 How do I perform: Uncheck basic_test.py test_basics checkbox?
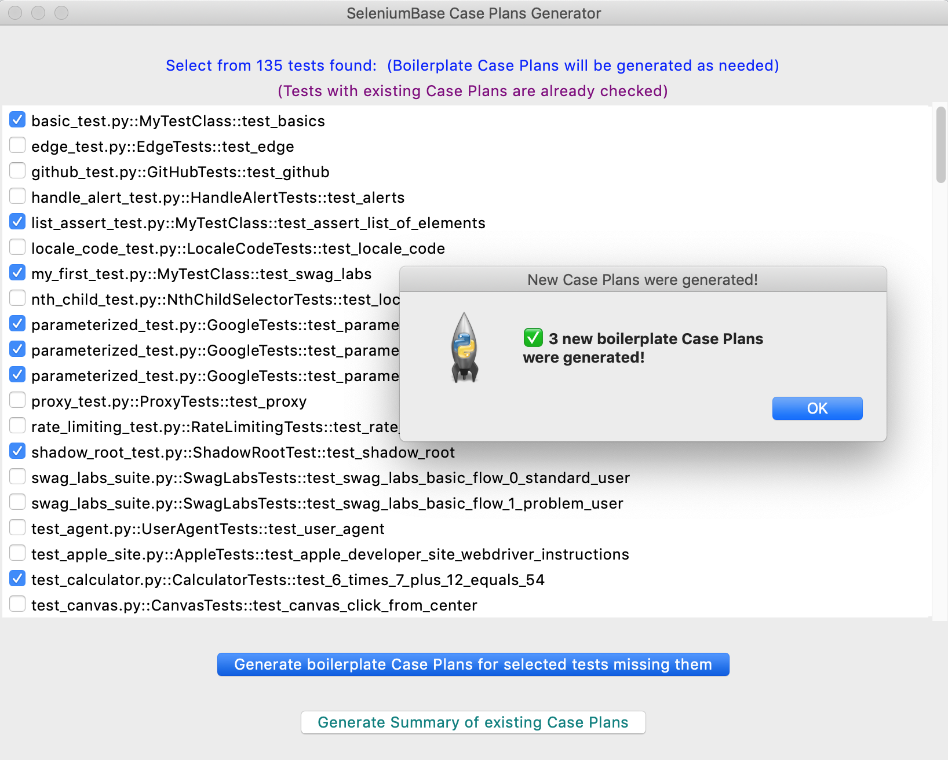(x=18, y=120)
